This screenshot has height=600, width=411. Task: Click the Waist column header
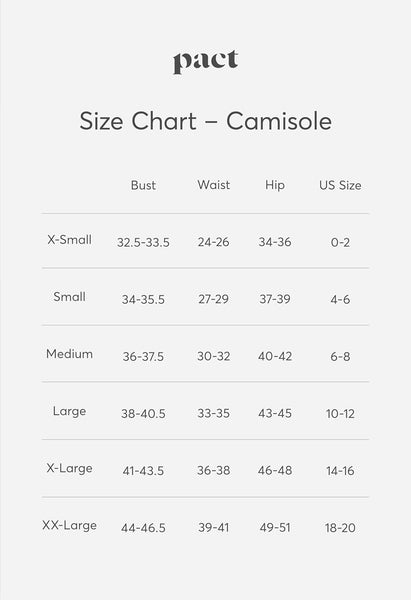(214, 185)
